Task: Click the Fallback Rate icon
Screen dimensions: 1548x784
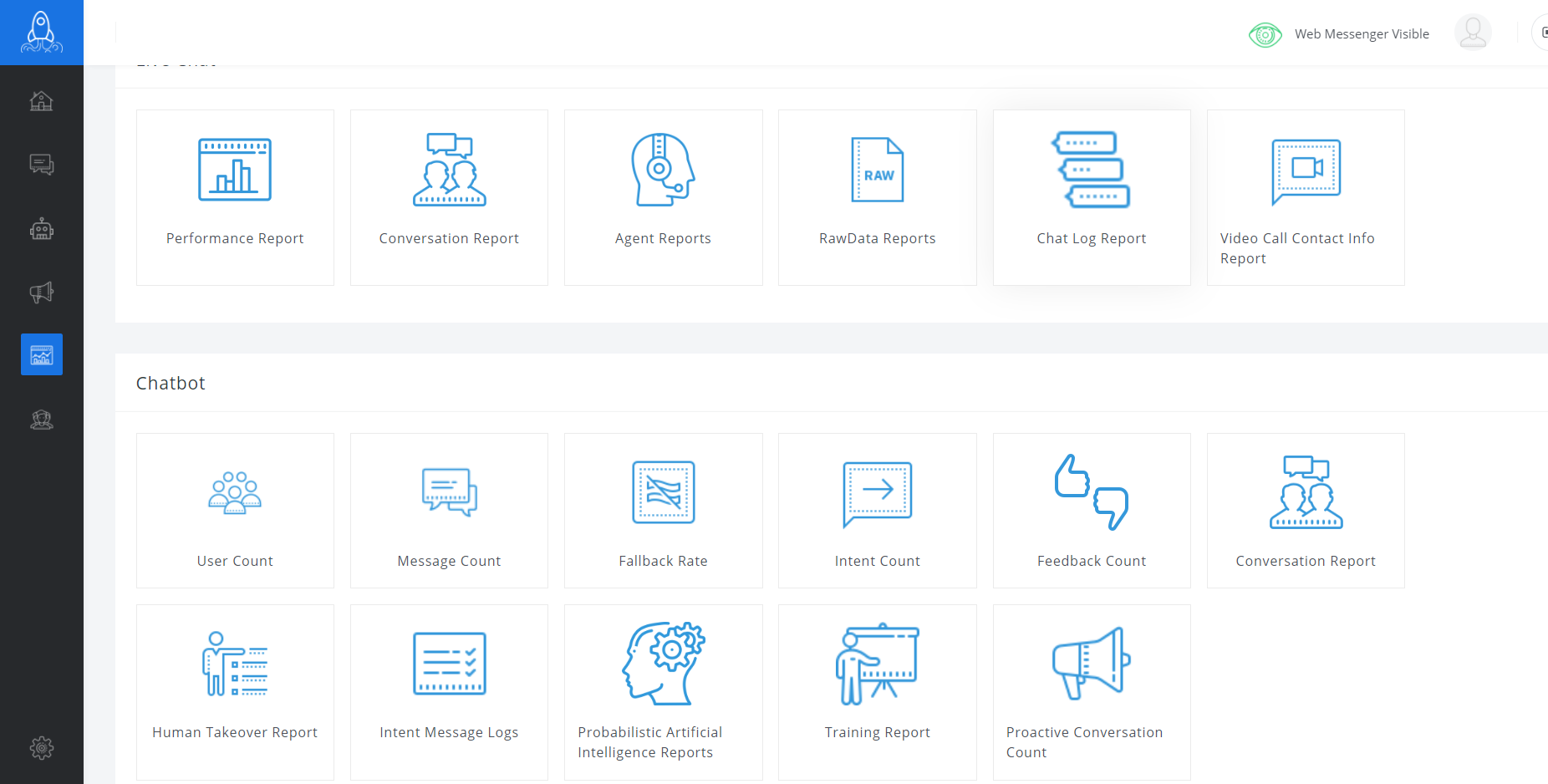Action: click(x=664, y=492)
